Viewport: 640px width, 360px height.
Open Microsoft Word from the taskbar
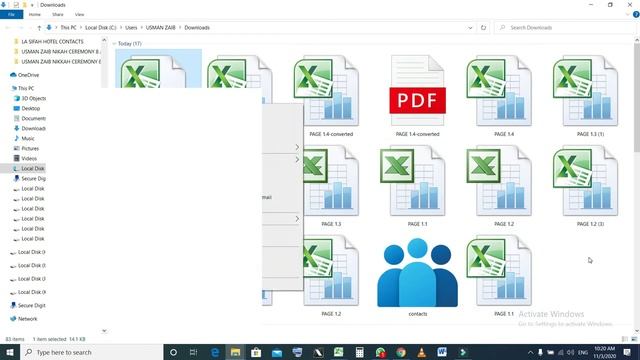pyautogui.click(x=442, y=352)
